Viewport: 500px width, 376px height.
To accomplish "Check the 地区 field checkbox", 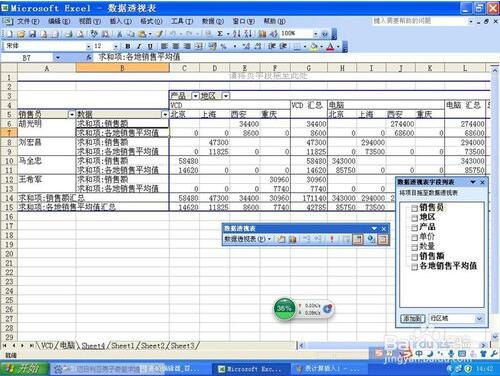I will click(414, 218).
